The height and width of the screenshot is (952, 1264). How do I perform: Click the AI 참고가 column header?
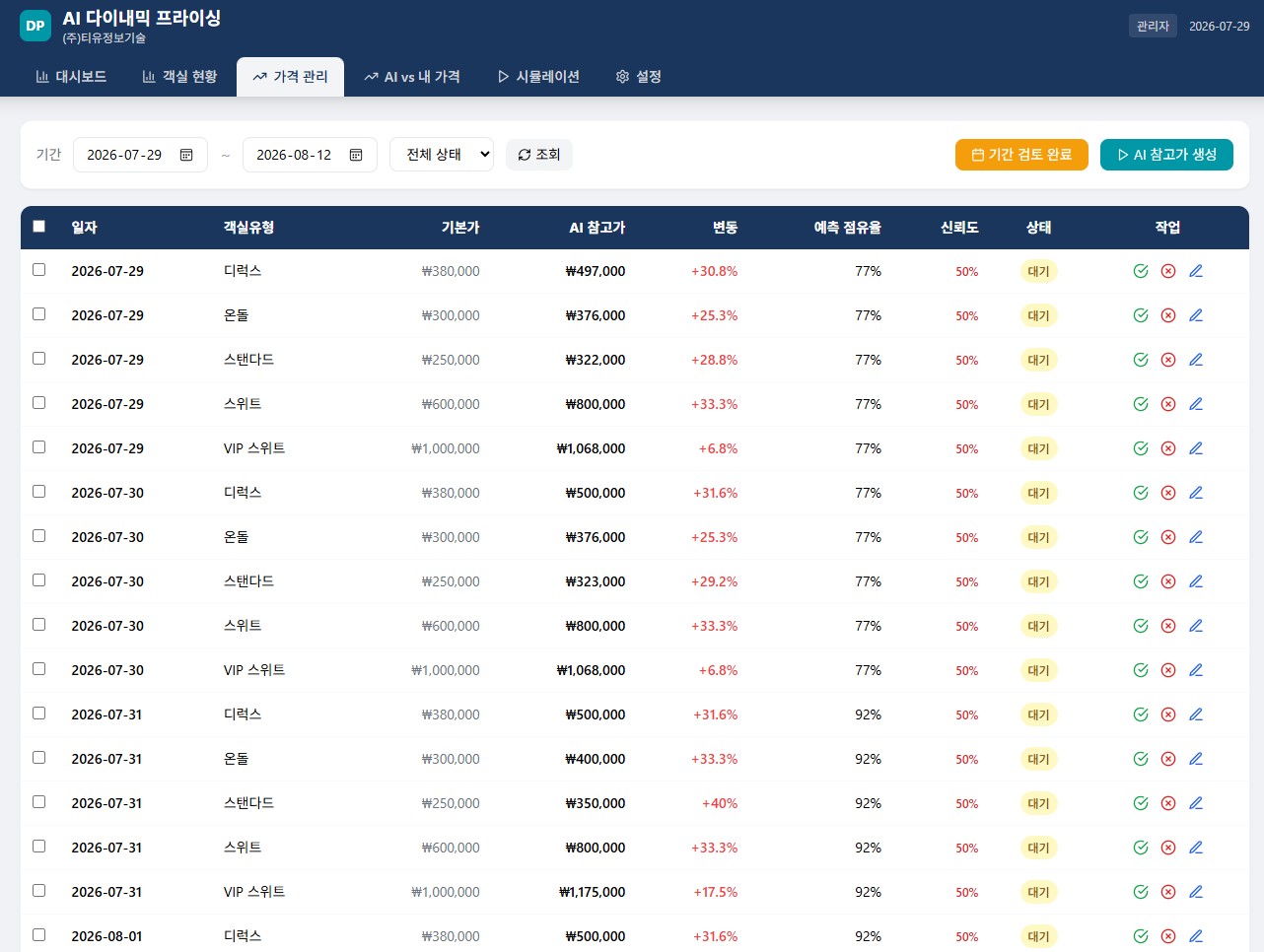pyautogui.click(x=597, y=228)
